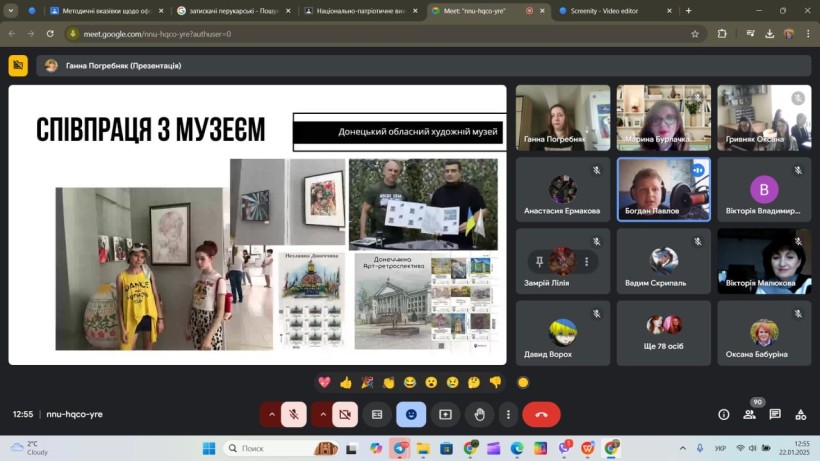Toggle the emoji reactions smiley icon
The image size is (820, 461).
click(x=411, y=414)
